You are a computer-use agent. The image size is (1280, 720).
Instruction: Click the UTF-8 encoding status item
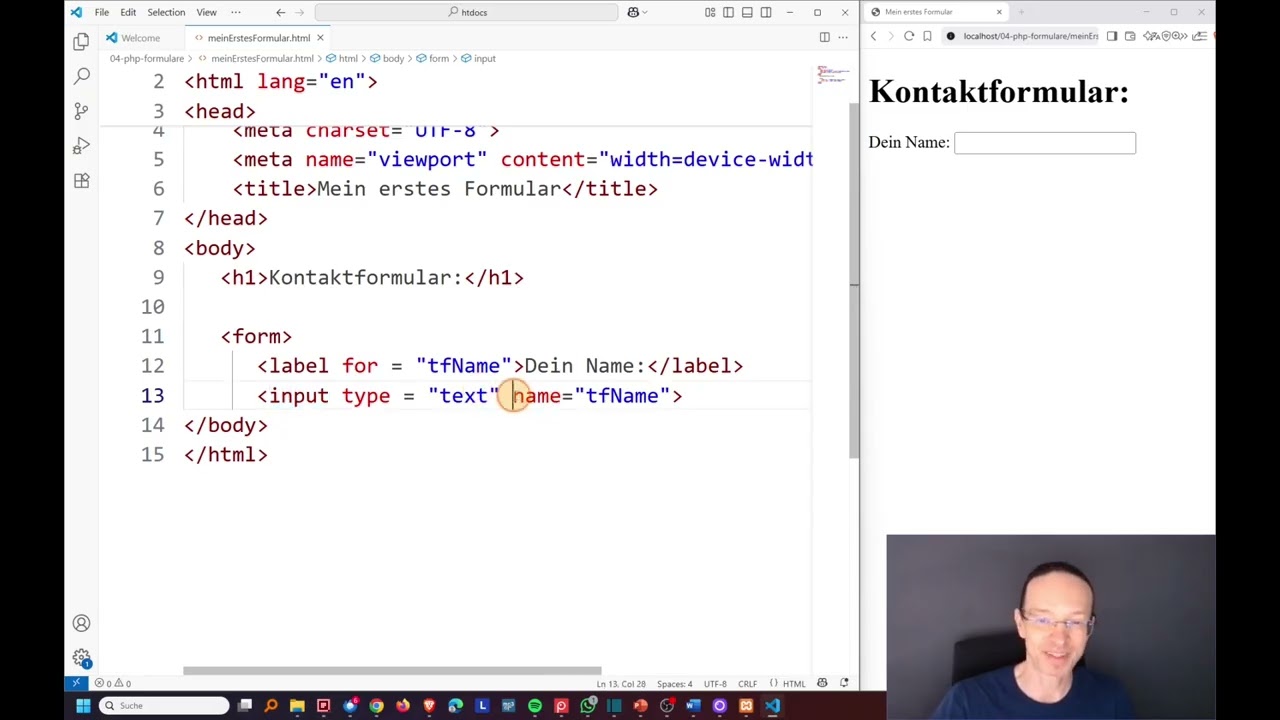[715, 684]
